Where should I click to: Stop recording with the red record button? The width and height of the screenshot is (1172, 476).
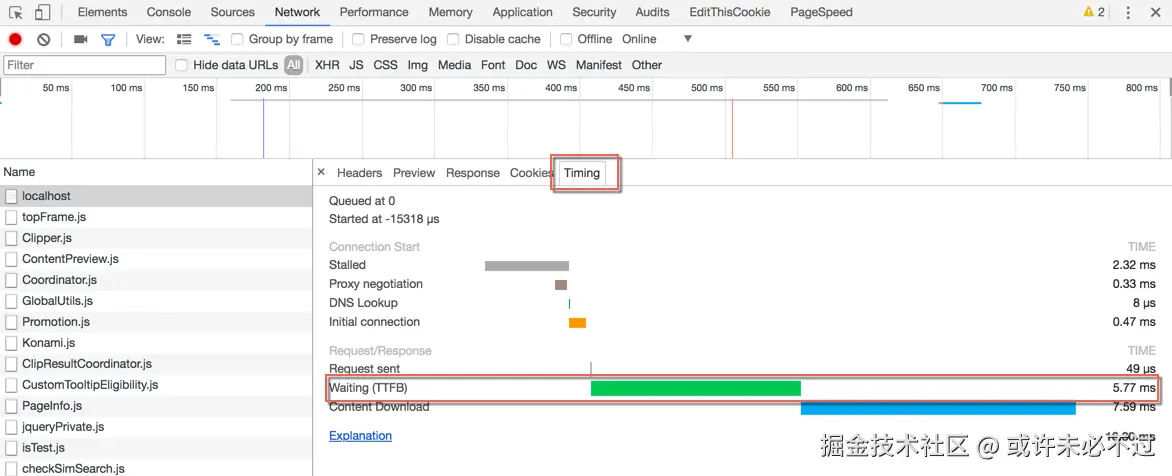click(15, 40)
